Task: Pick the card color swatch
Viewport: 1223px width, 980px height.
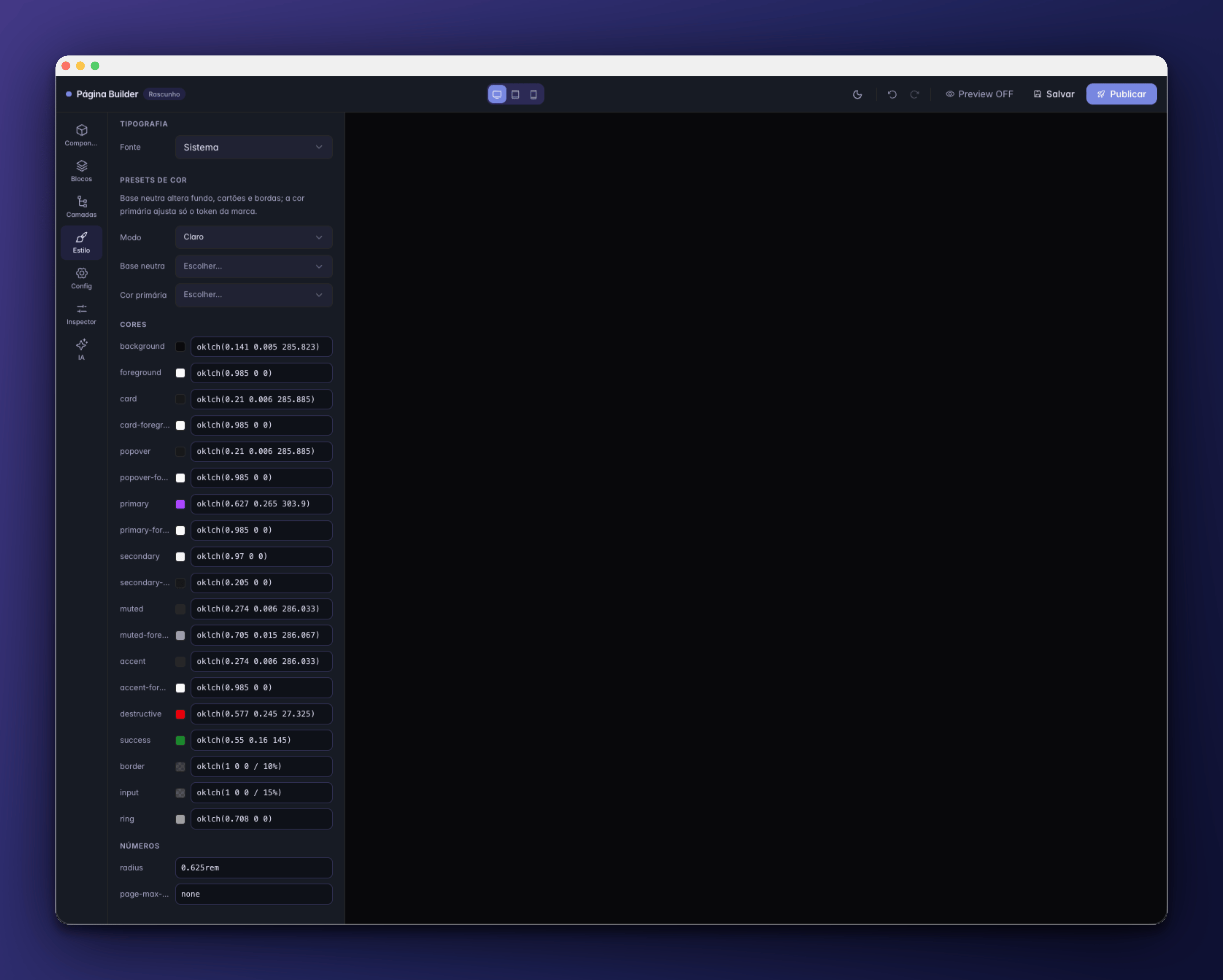Action: pyautogui.click(x=181, y=399)
